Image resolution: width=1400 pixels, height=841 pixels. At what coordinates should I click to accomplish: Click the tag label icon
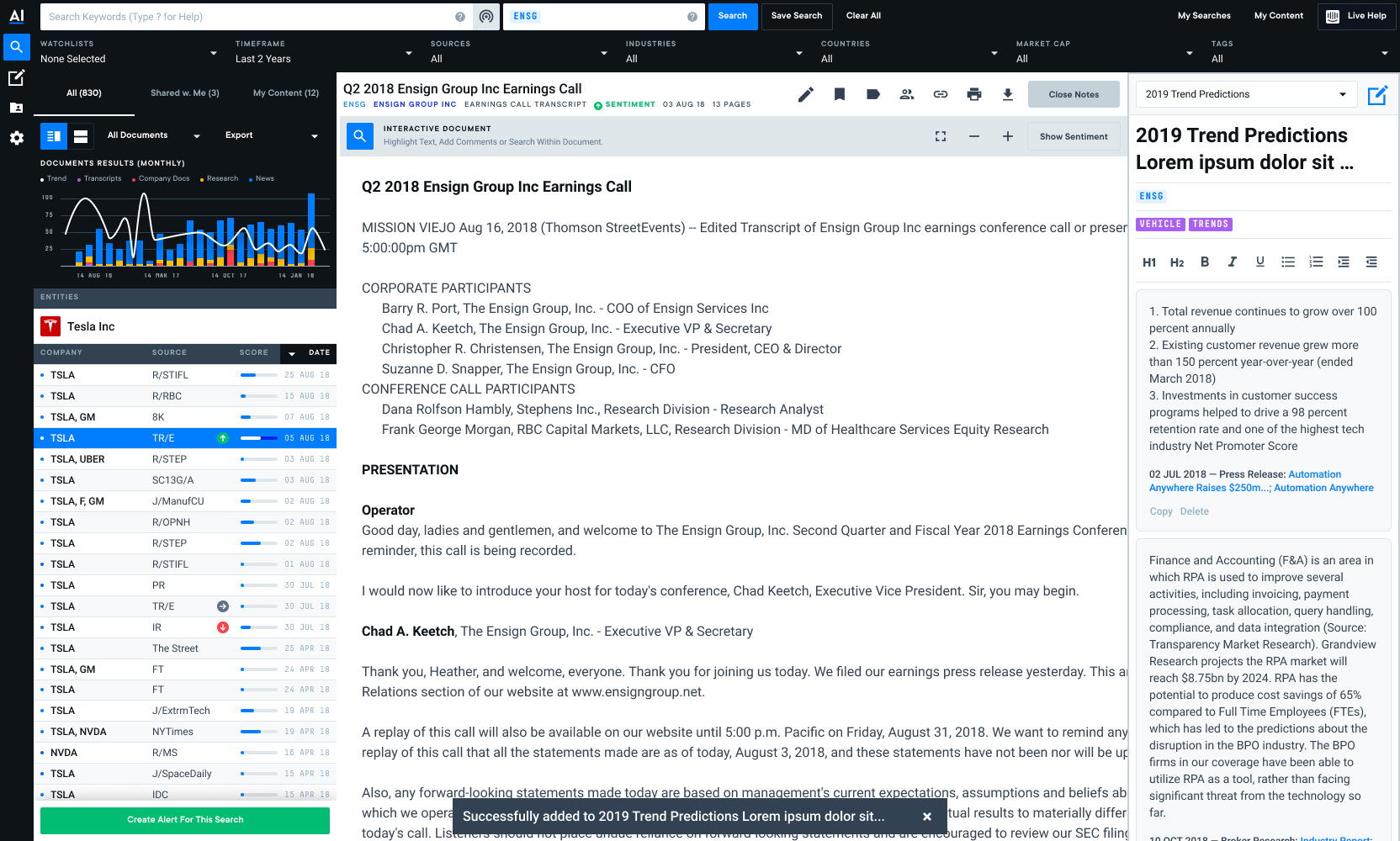pos(873,94)
